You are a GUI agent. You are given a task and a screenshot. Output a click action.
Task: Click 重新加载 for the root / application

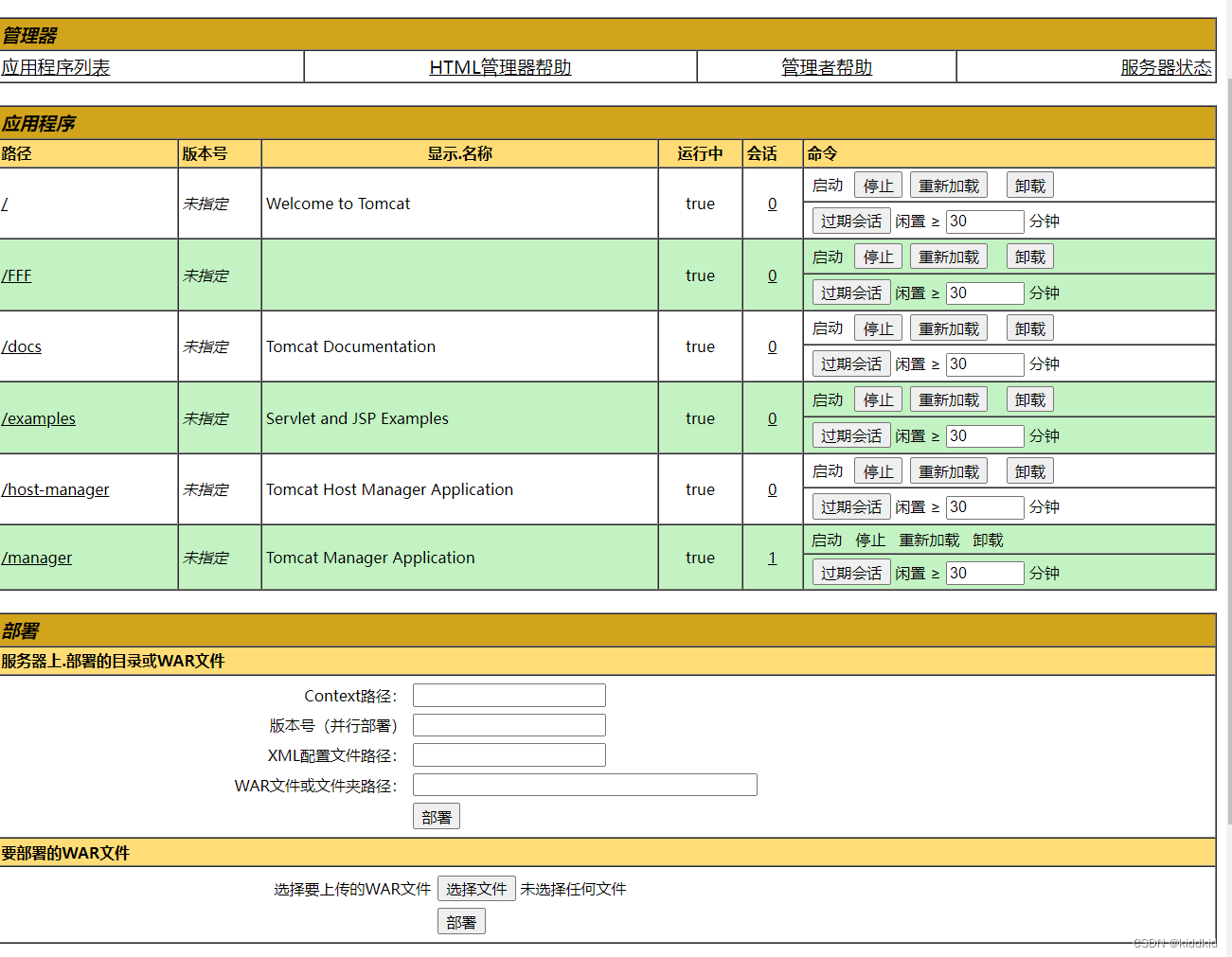coord(949,186)
